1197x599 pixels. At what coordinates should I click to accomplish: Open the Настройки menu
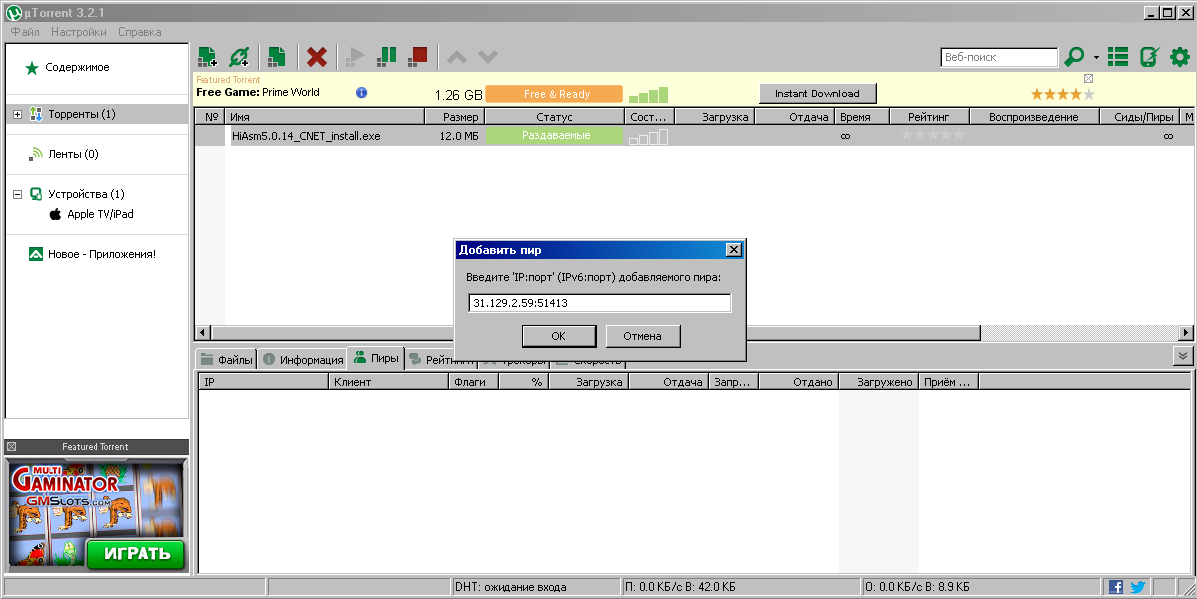(x=79, y=32)
